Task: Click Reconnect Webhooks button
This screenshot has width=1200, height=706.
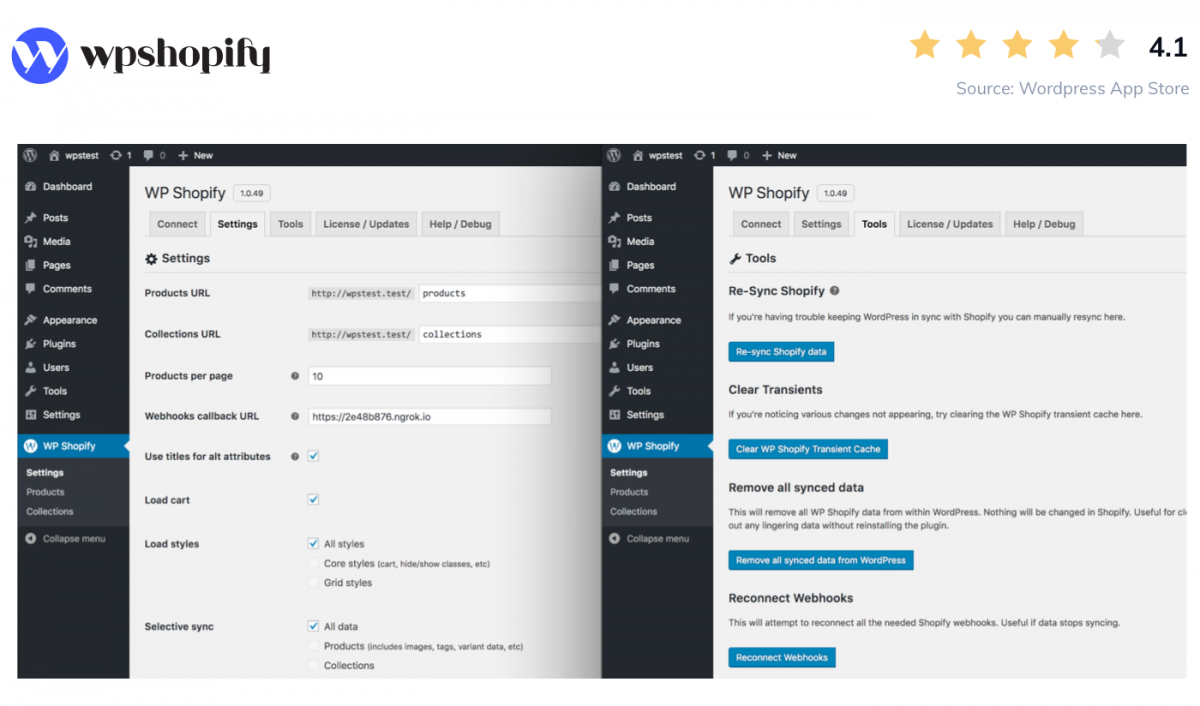Action: (x=782, y=657)
